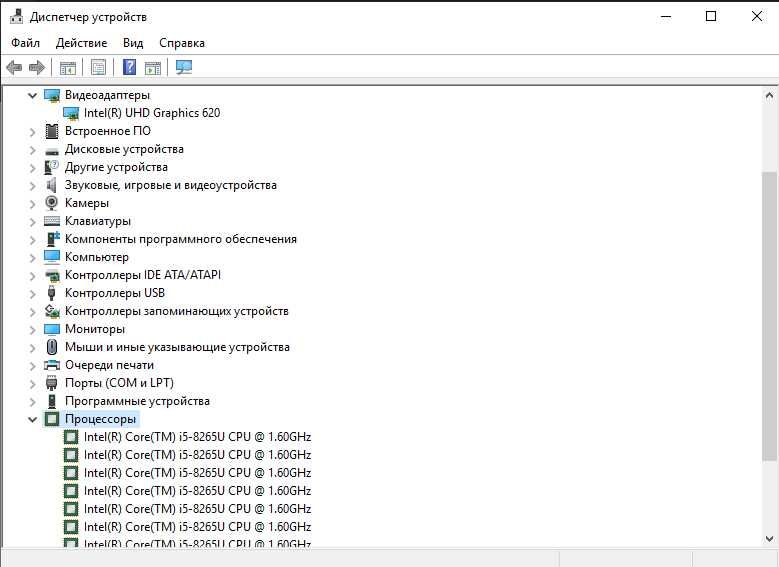779x567 pixels.
Task: Select Мыши и иные указывающие устройства label
Action: click(177, 347)
